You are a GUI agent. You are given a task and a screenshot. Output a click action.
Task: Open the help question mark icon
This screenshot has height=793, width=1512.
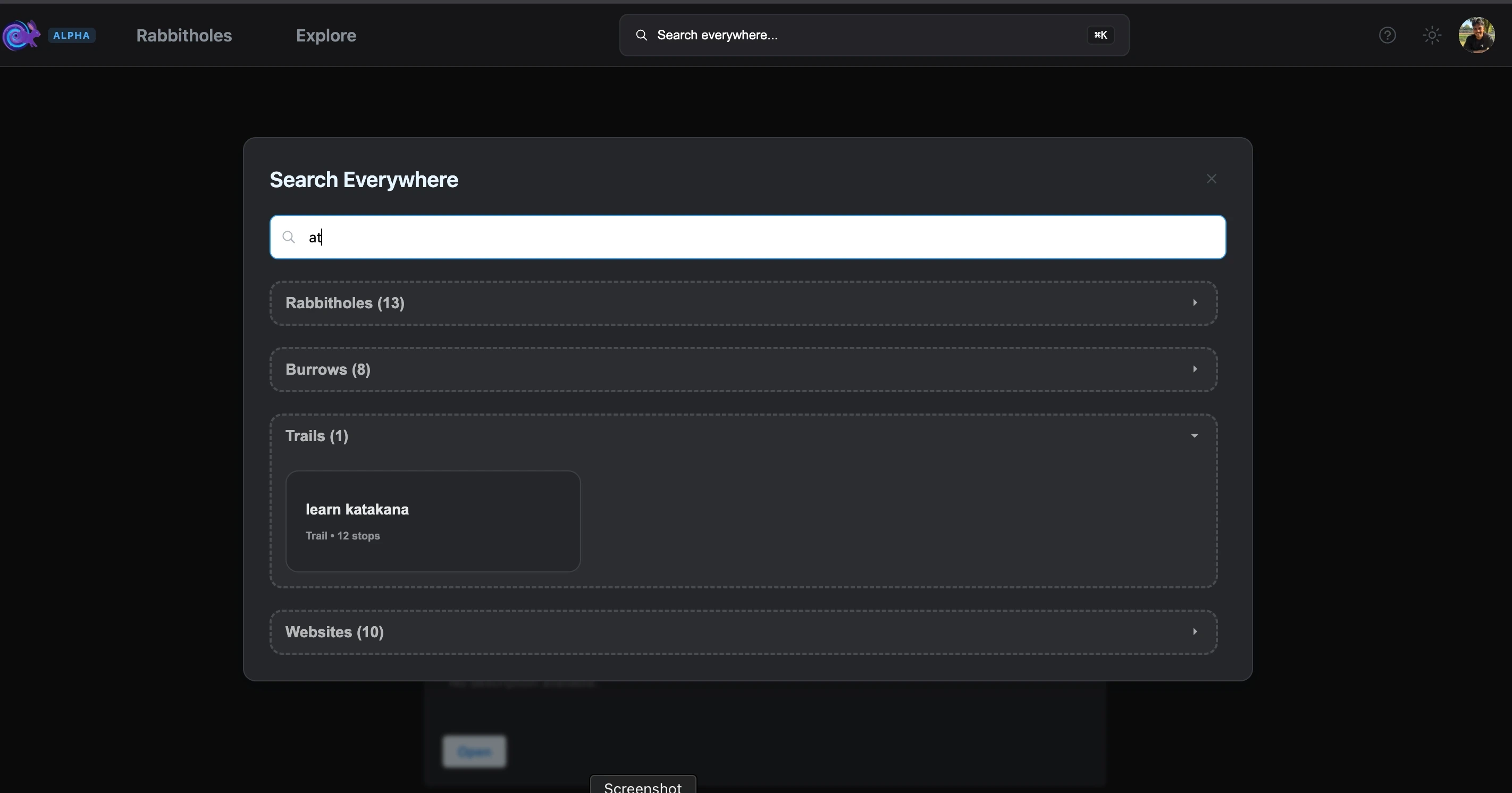[x=1387, y=35]
